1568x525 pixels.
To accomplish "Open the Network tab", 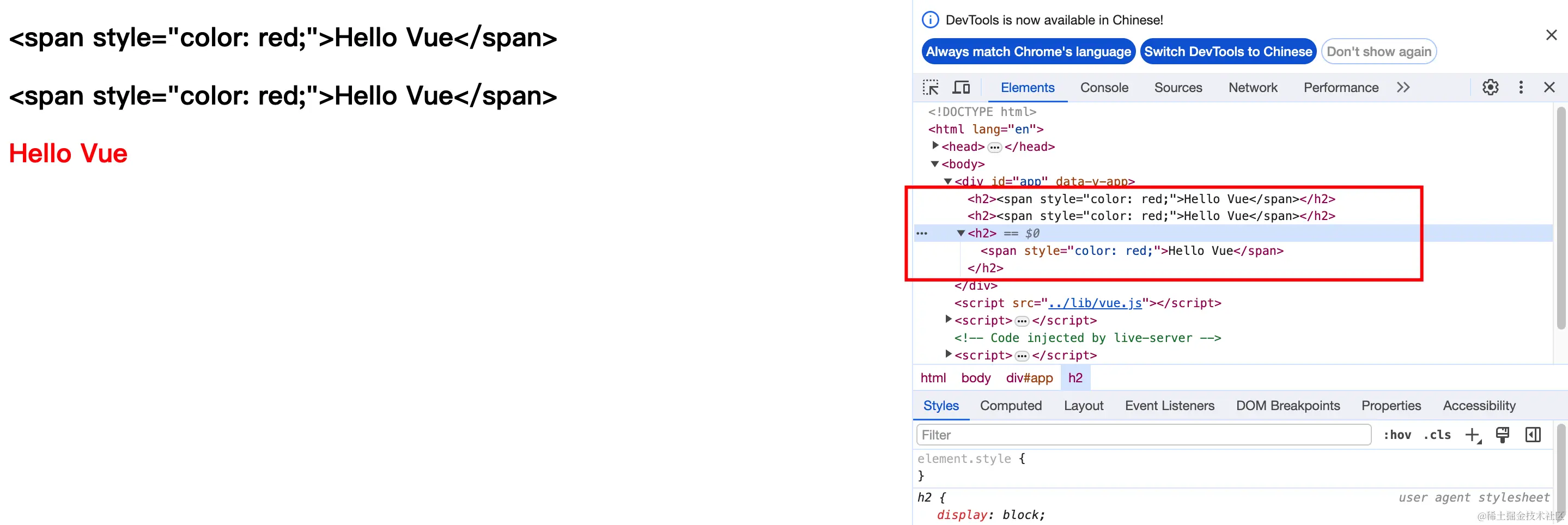I will click(1253, 88).
